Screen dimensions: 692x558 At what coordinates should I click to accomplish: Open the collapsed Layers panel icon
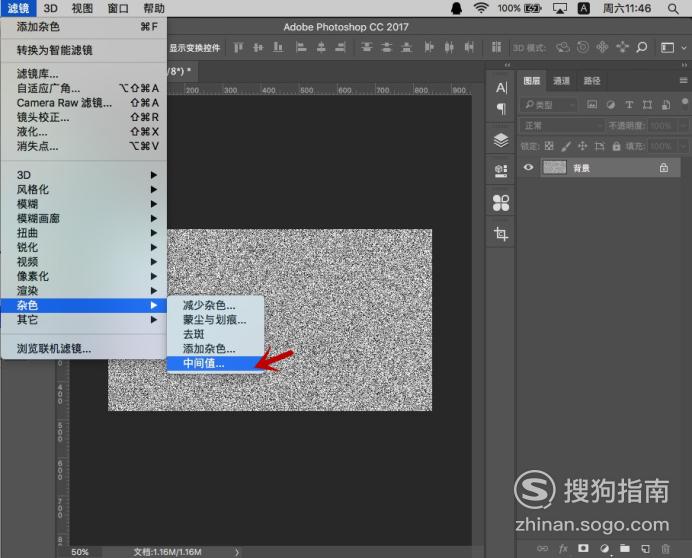click(x=501, y=140)
